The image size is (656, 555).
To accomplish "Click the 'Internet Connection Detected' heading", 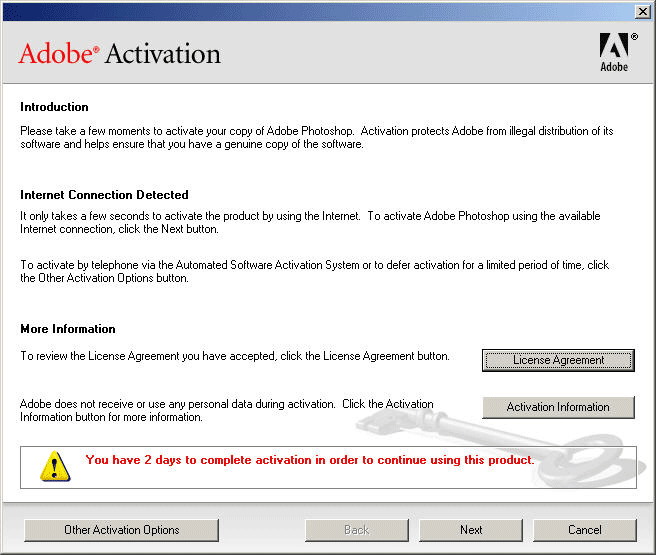I will click(104, 195).
